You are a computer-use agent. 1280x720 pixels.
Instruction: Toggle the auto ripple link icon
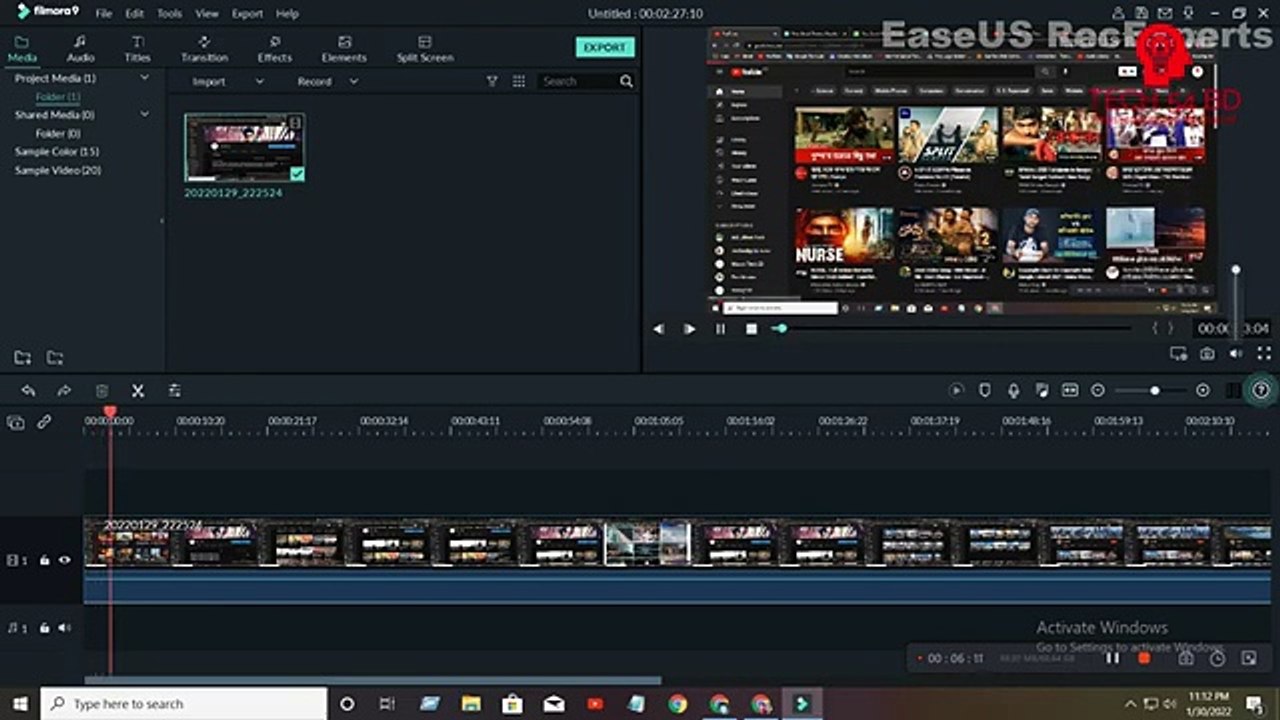44,422
